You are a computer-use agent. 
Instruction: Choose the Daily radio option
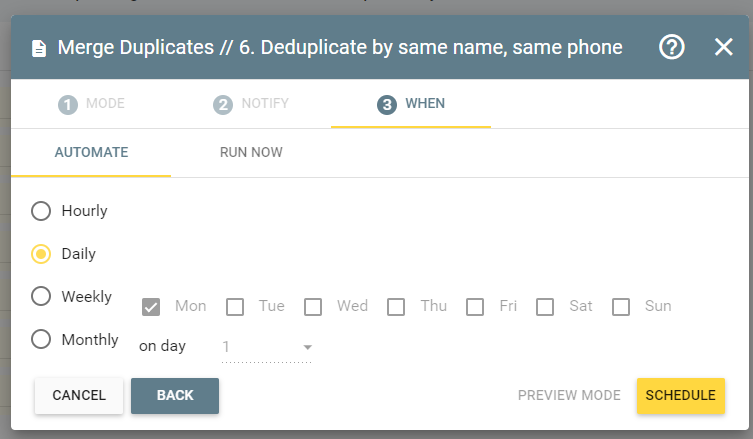[41, 254]
